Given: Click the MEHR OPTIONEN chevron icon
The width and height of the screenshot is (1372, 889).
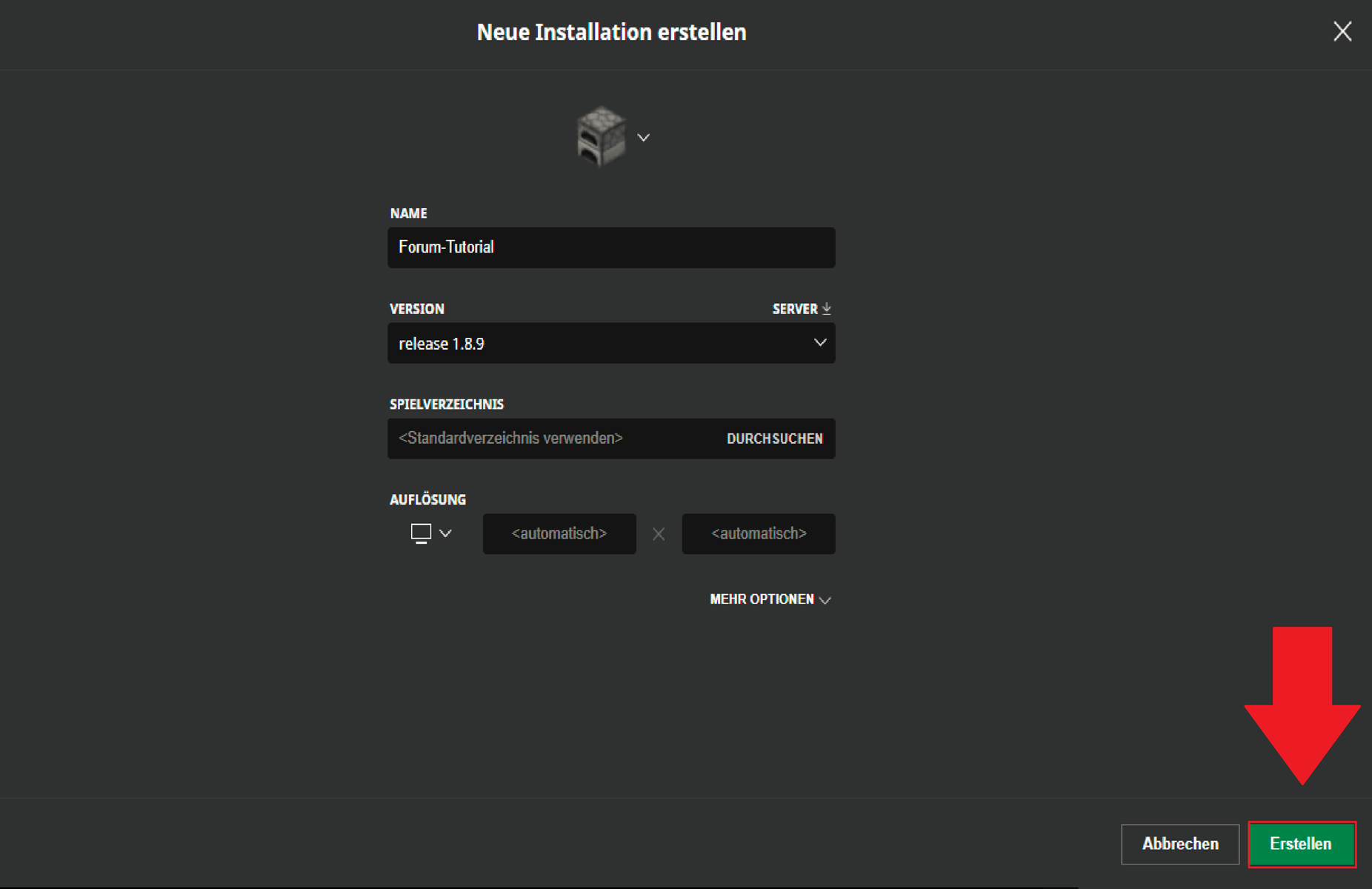Looking at the screenshot, I should (x=825, y=600).
